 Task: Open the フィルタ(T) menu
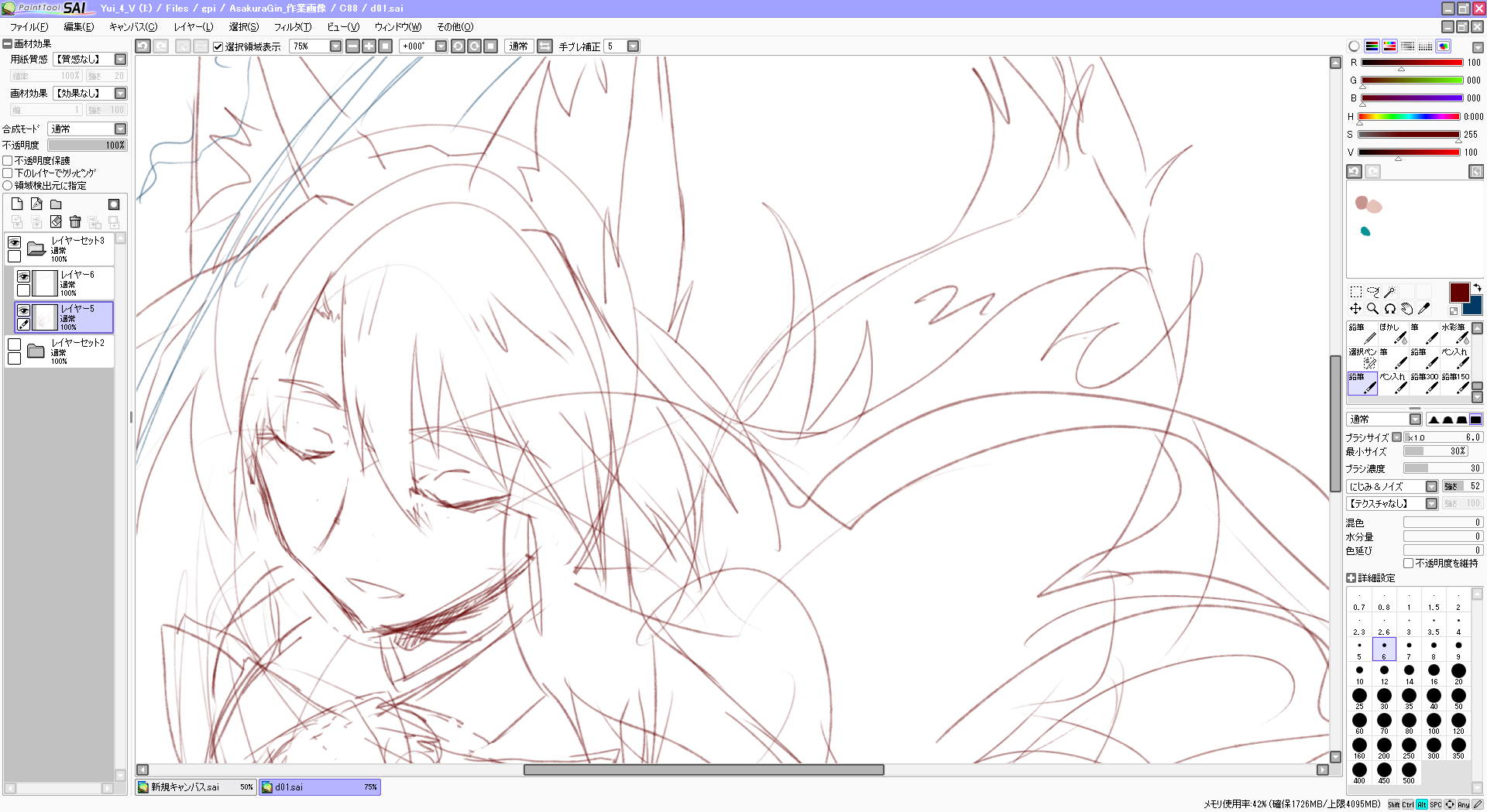[x=292, y=27]
